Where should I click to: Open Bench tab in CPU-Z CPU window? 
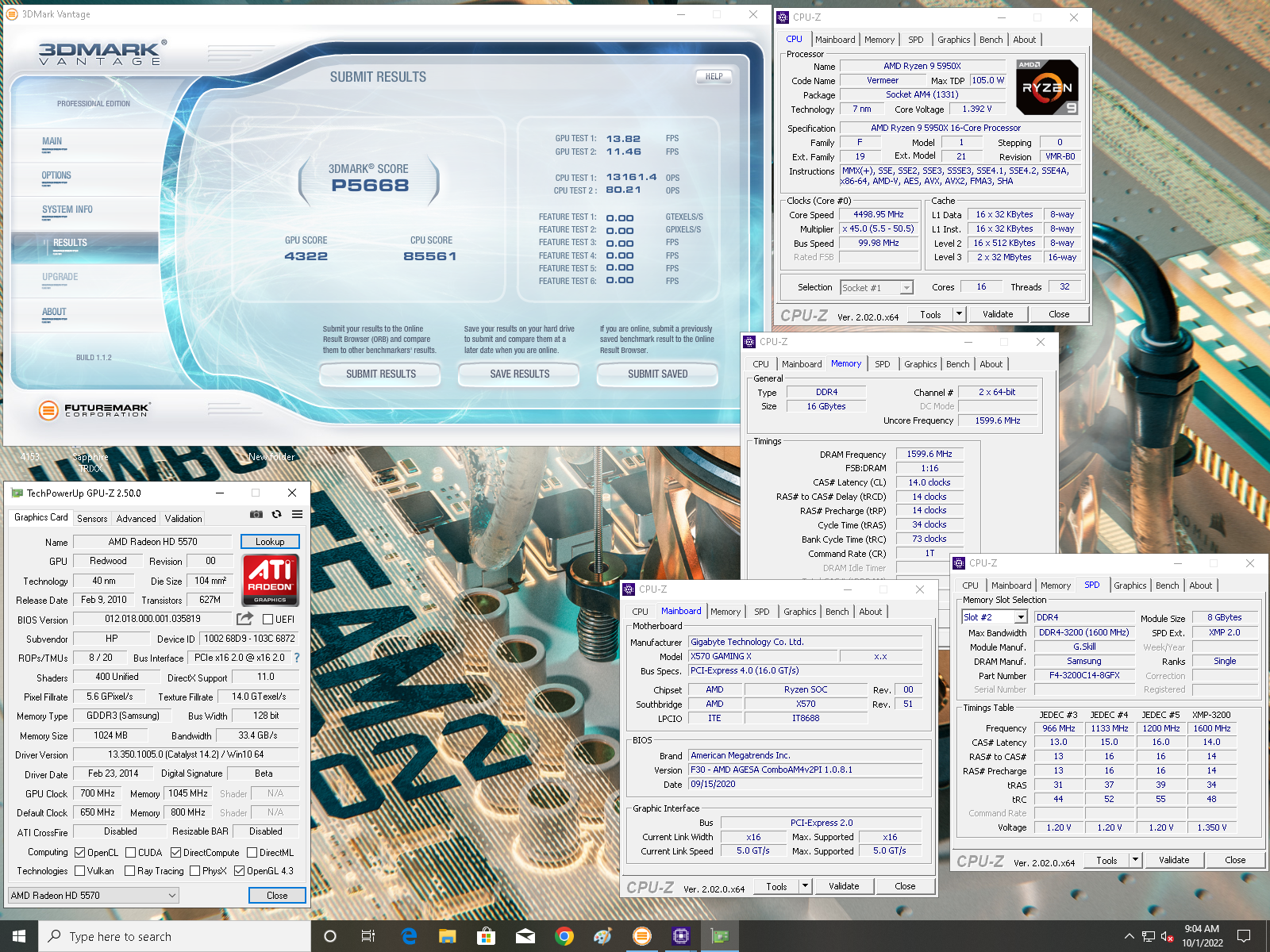click(991, 40)
